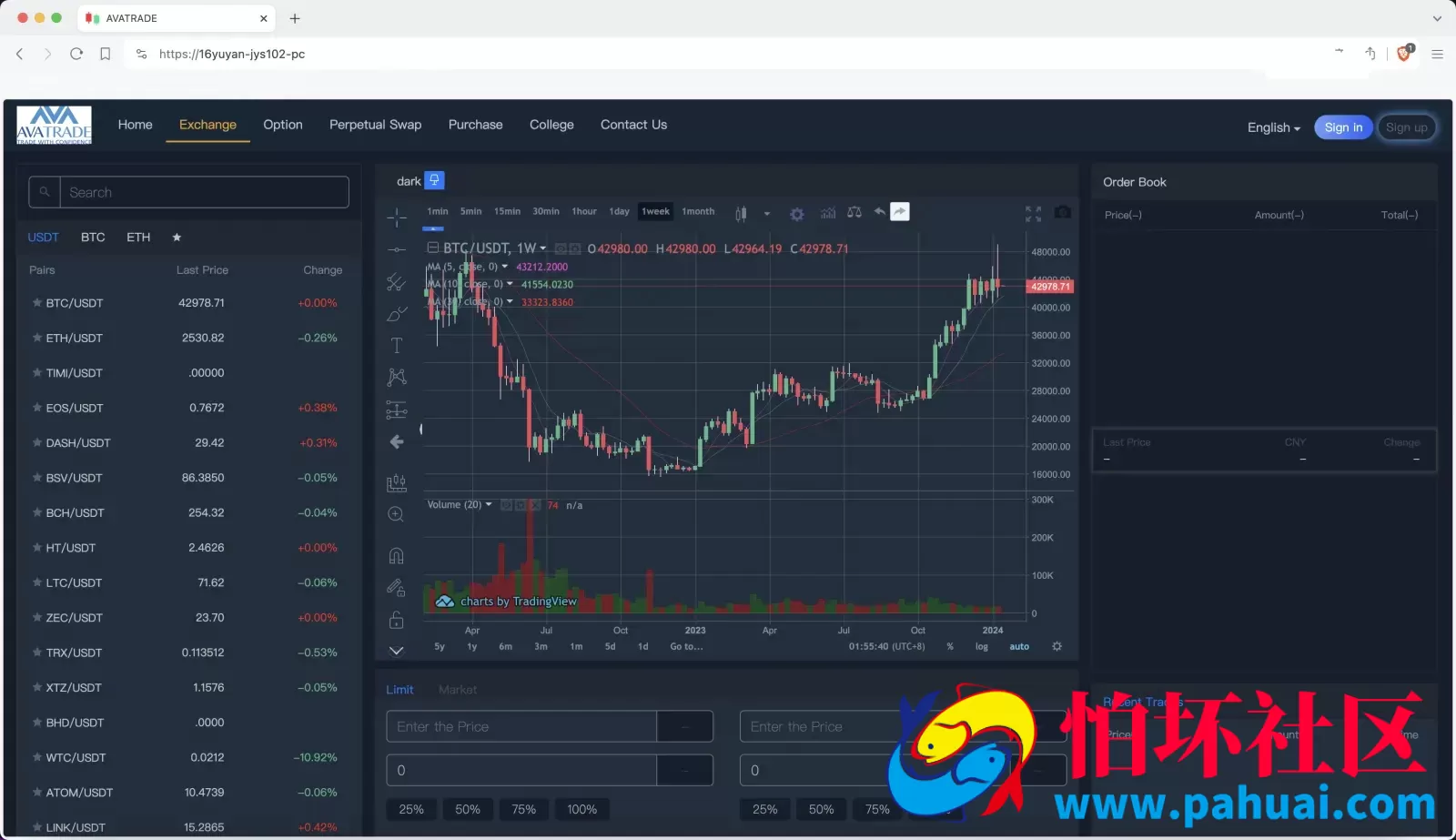
Task: Focus the left Enter the Price field
Action: [521, 726]
